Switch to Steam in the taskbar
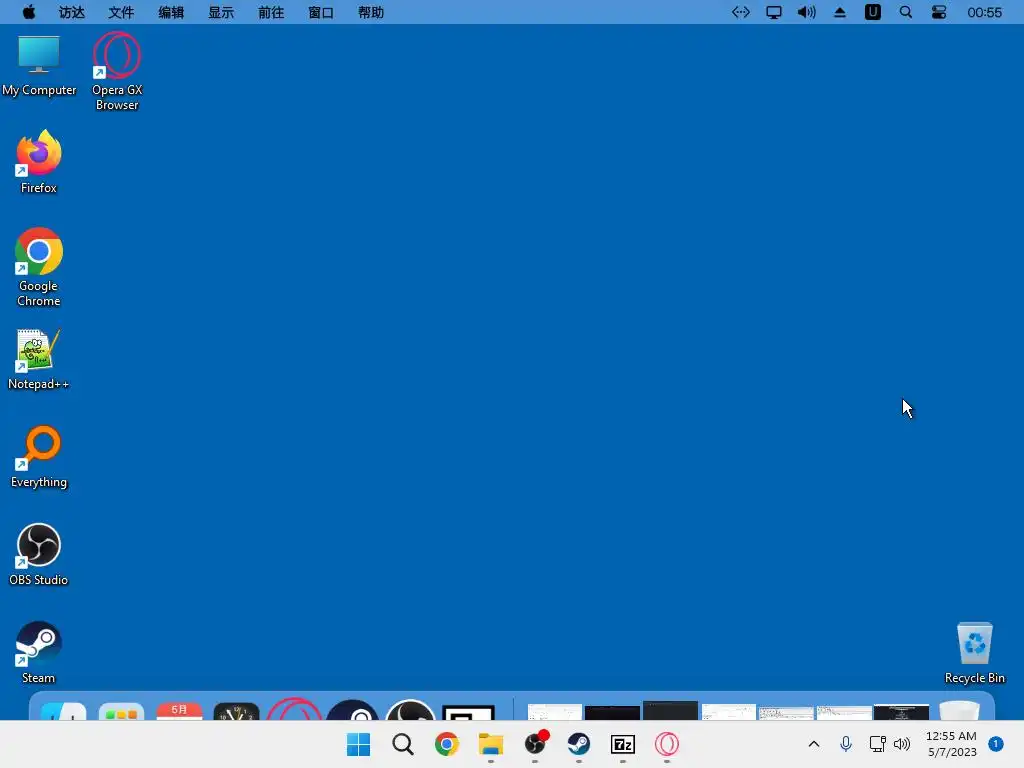 (x=579, y=744)
